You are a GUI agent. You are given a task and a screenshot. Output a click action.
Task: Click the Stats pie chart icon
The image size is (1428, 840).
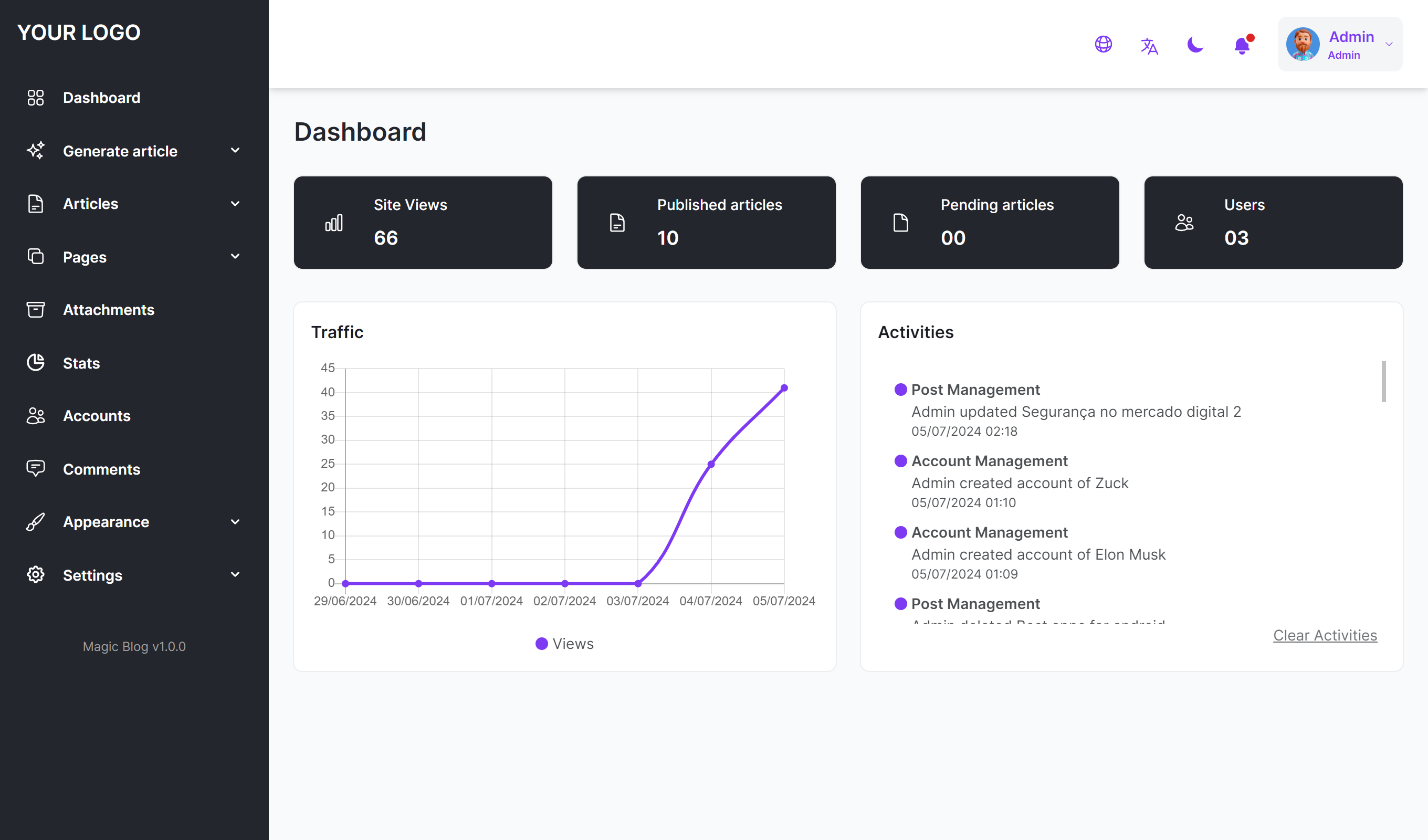(35, 363)
